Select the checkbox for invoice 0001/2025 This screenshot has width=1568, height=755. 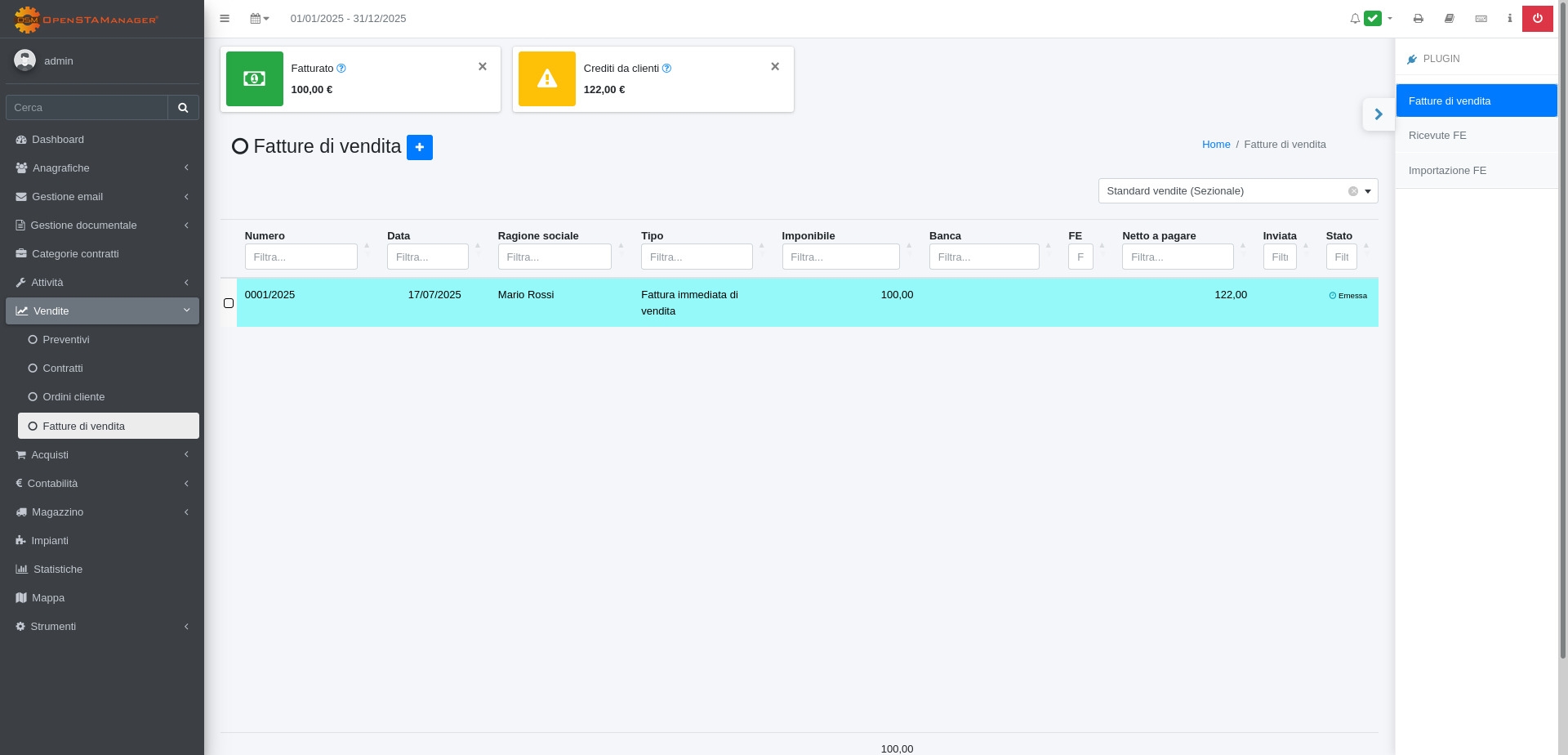click(x=229, y=303)
